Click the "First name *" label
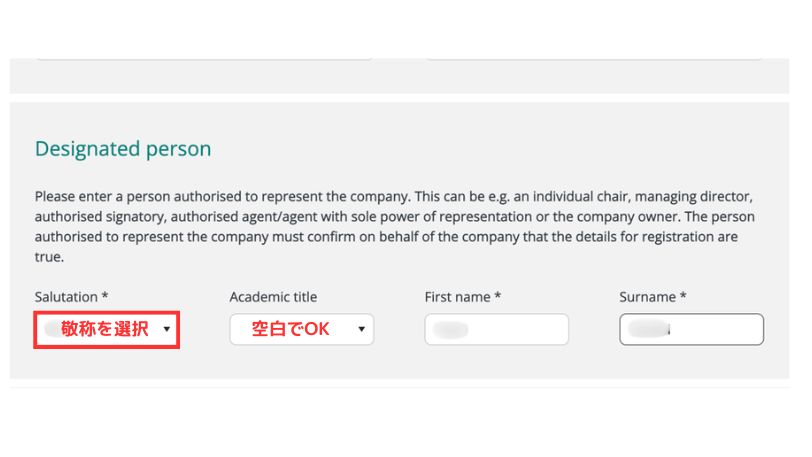Viewport: 812px width, 457px height. coord(462,297)
